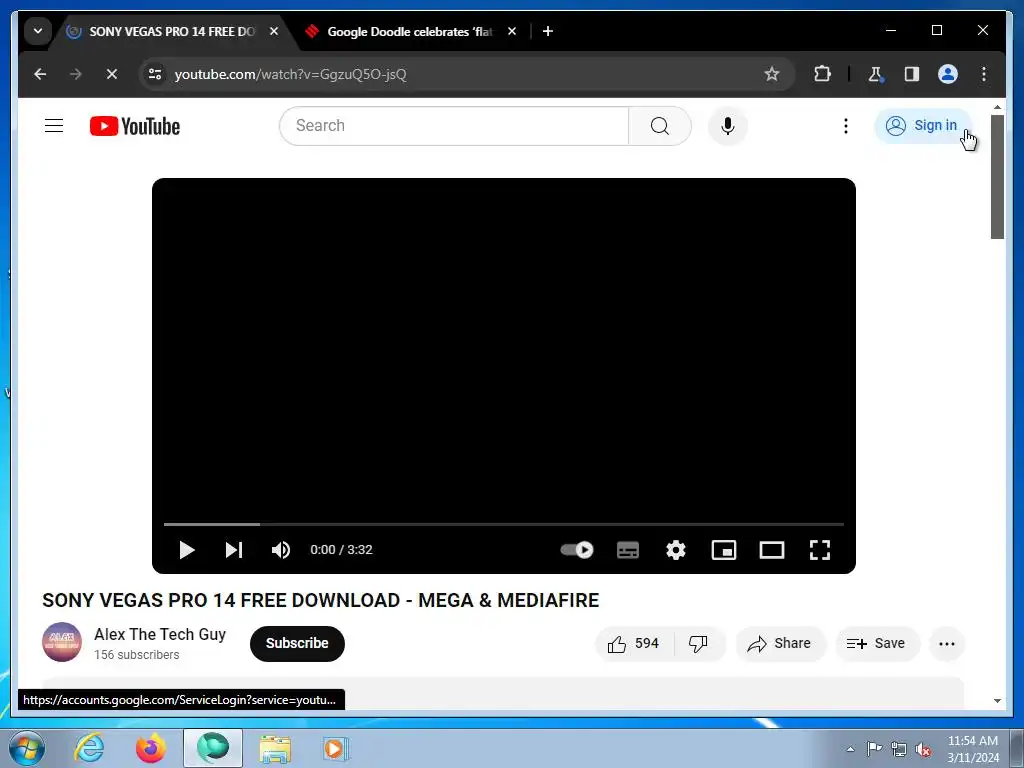The height and width of the screenshot is (768, 1024).
Task: Open video player settings gear
Action: point(676,550)
